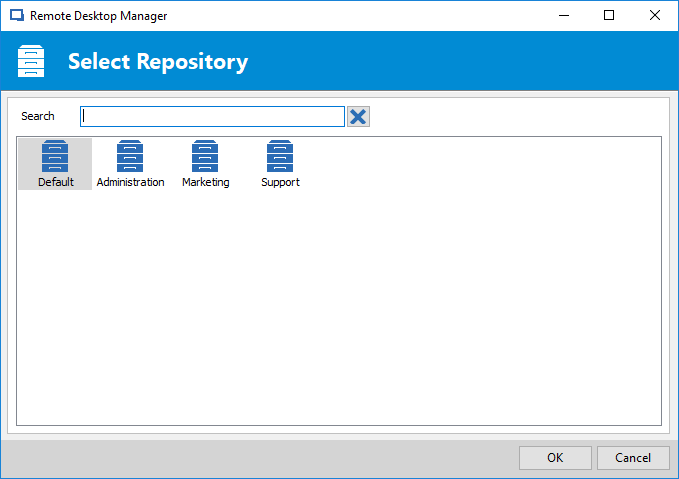Click the Support repository label
The width and height of the screenshot is (679, 479).
point(280,182)
